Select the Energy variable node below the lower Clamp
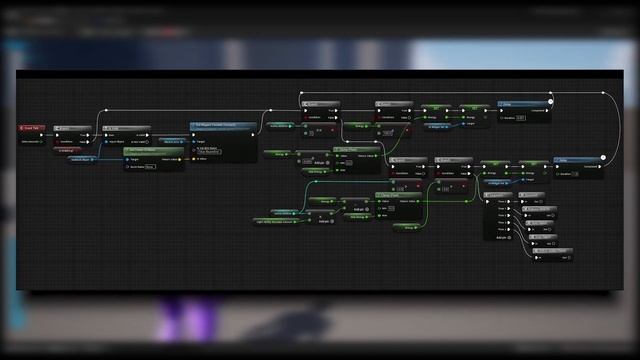Viewport: 640px width, 360px height. point(407,228)
